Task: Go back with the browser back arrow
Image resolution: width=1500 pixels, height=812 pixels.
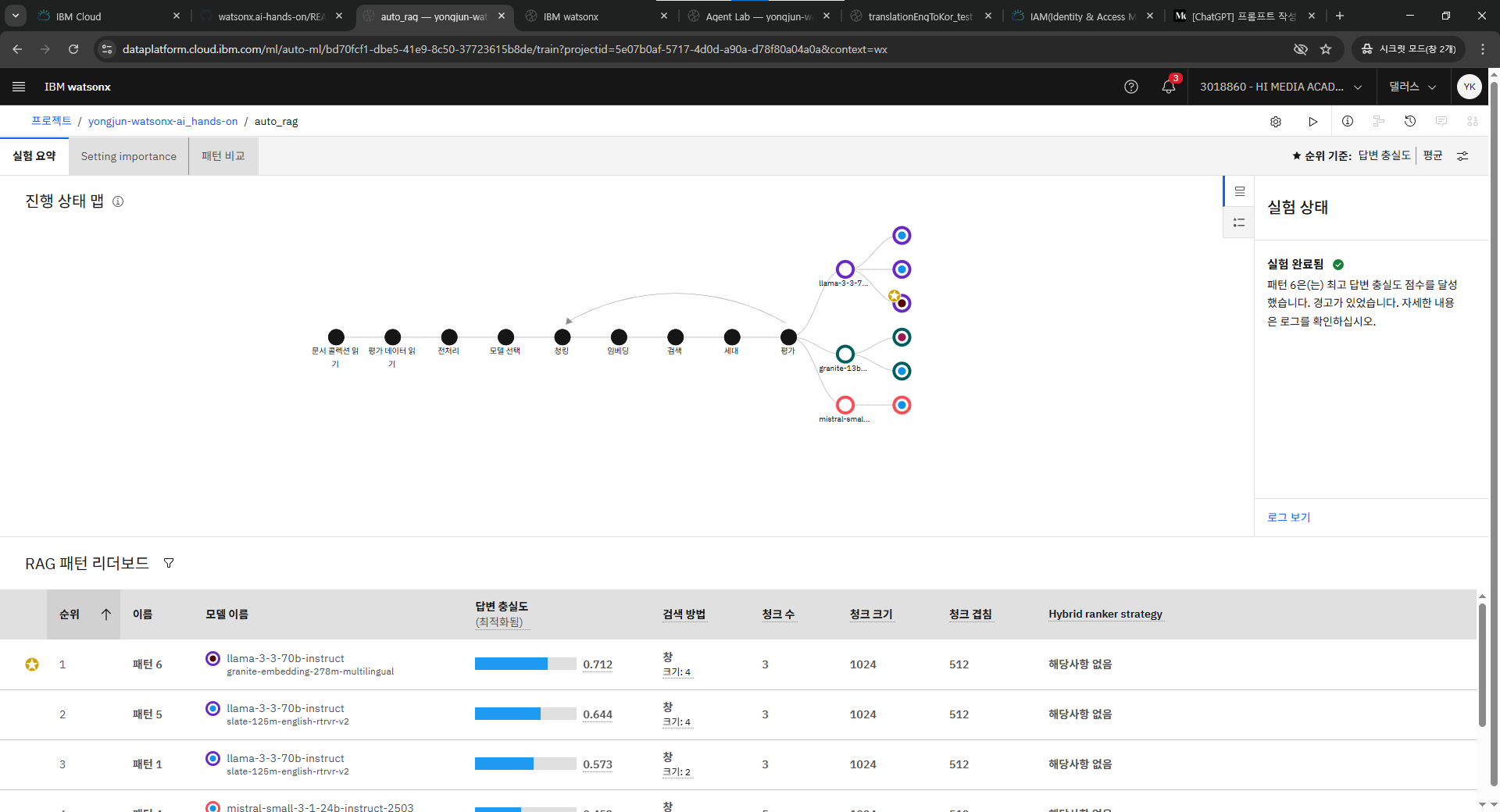Action: pyautogui.click(x=17, y=49)
